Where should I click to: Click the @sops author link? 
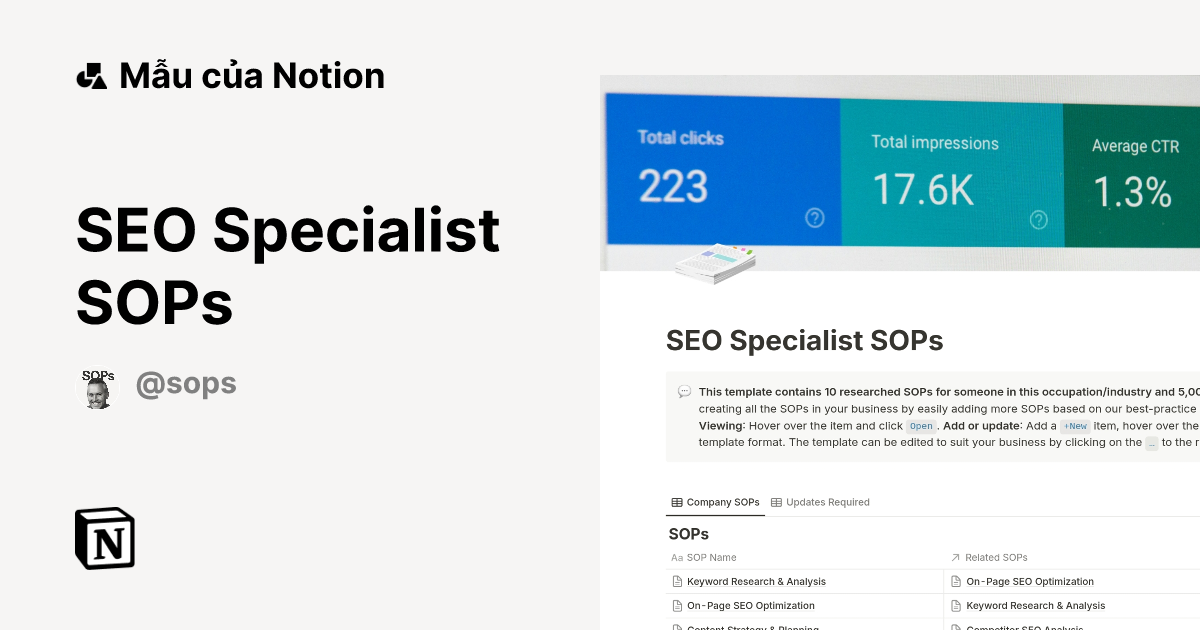point(186,383)
